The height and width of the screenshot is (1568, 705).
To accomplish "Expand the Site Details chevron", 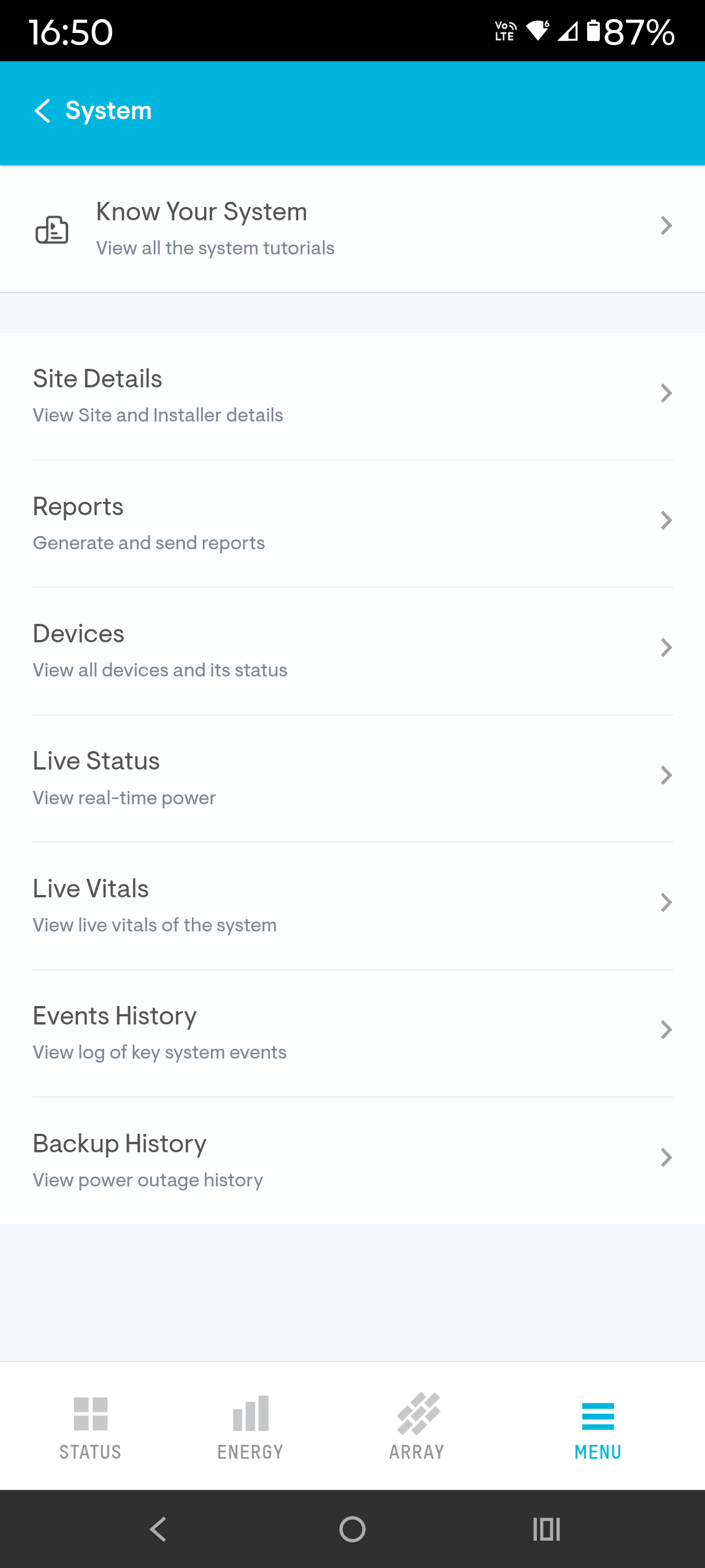I will (666, 393).
